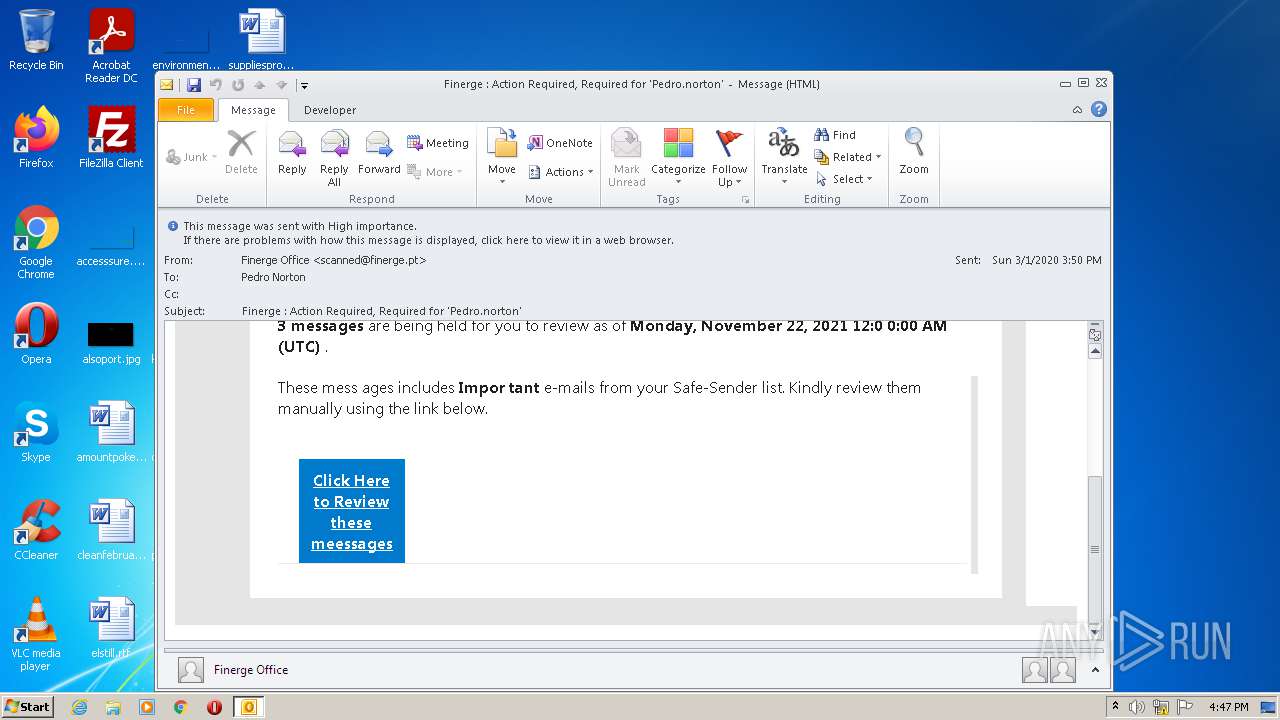Select elstill.rtf desktop file
Image resolution: width=1280 pixels, height=720 pixels.
111,628
